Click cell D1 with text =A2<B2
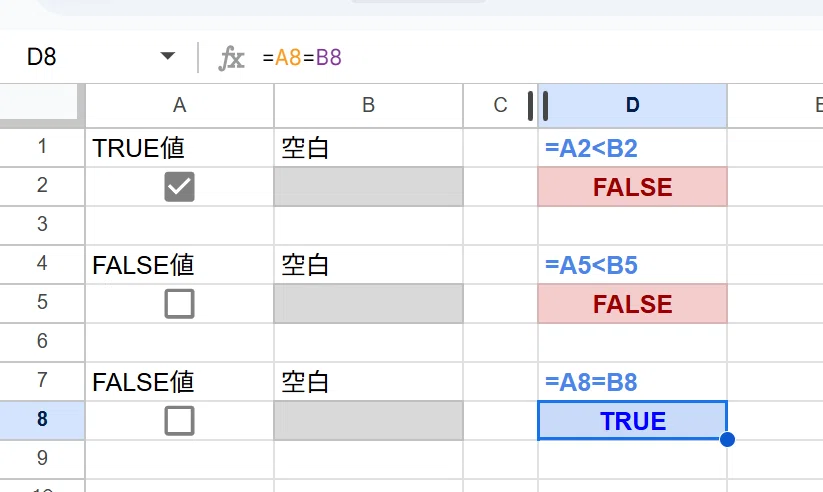Screen dimensions: 823x492 632,148
